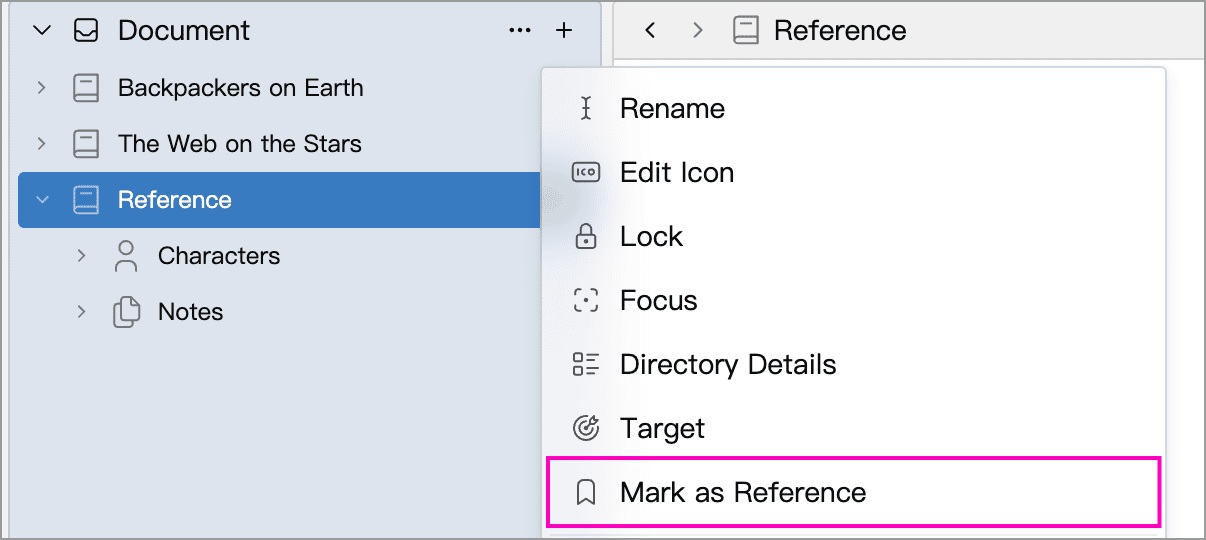
Task: Click the Rename text cursor icon
Action: click(586, 109)
